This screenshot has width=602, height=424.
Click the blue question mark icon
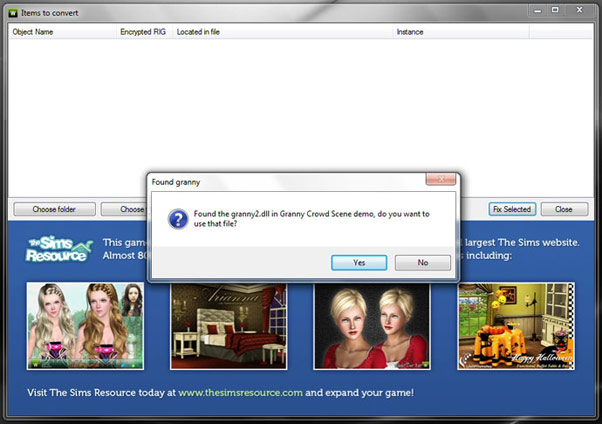click(x=177, y=218)
